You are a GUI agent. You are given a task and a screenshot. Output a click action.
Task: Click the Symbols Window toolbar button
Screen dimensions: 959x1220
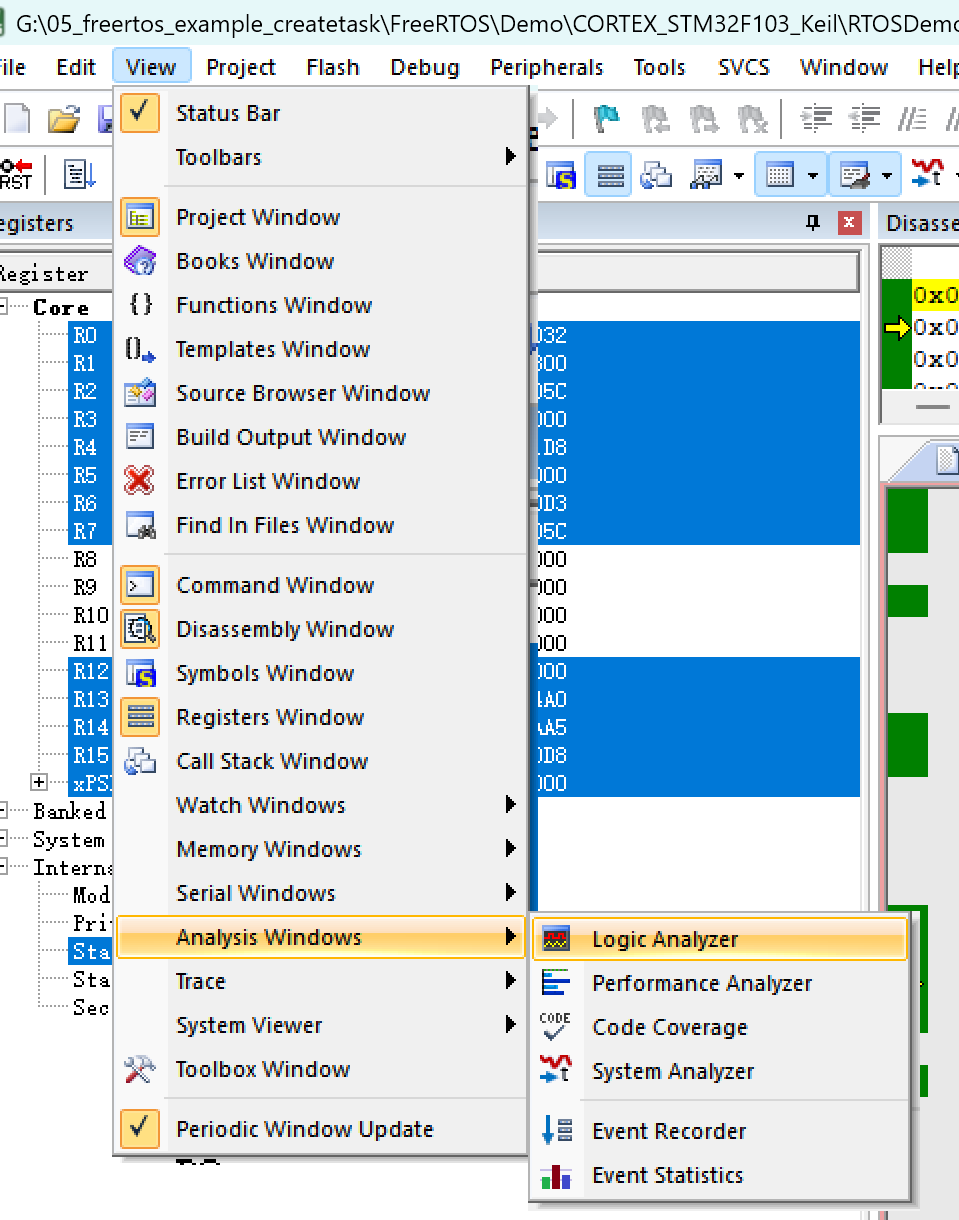coord(560,175)
